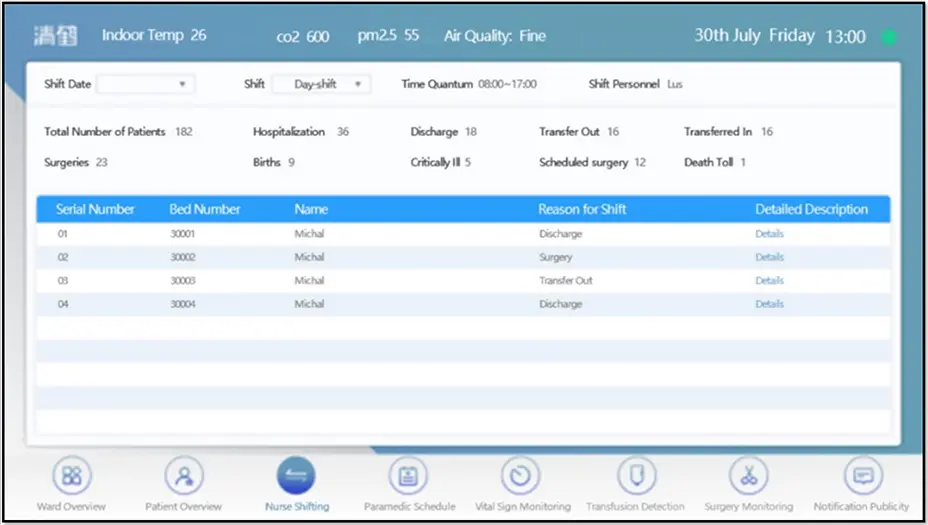The height and width of the screenshot is (525, 928).
Task: Open the Day-shift dropdown
Action: coord(321,85)
